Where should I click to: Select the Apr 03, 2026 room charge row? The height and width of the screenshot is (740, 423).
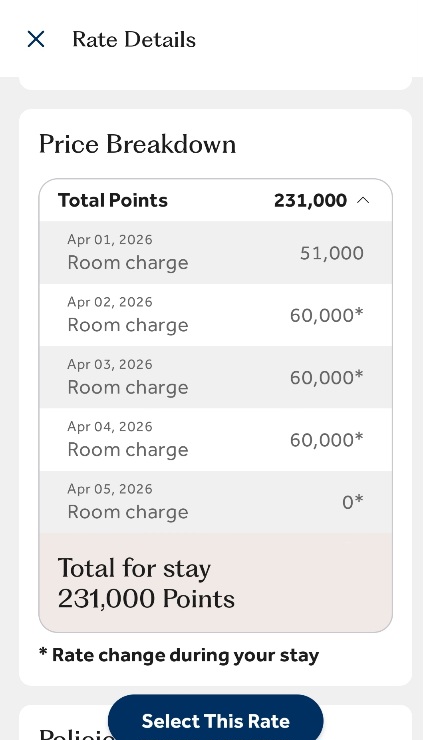point(216,377)
